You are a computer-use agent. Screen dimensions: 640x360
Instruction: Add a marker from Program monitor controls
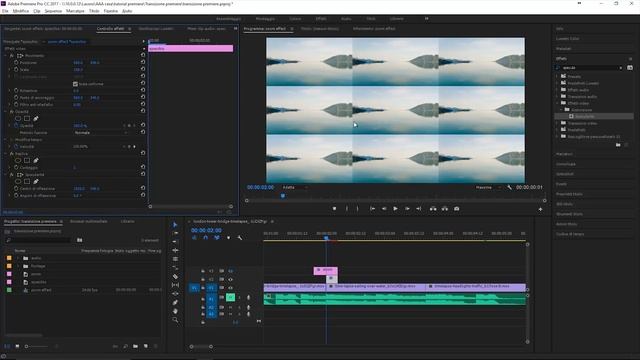[334, 209]
